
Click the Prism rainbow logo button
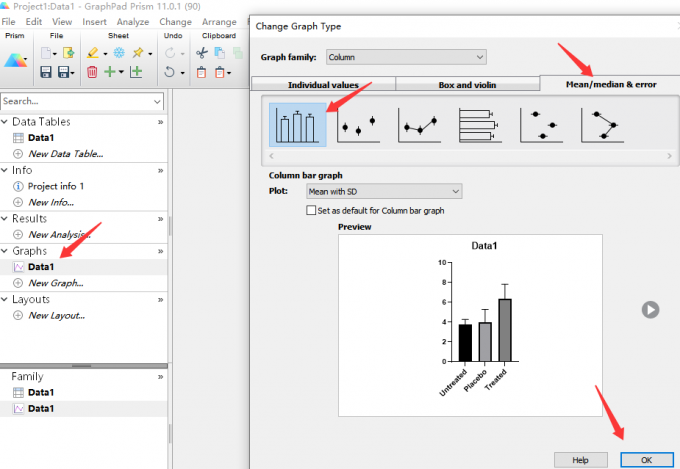coord(15,60)
